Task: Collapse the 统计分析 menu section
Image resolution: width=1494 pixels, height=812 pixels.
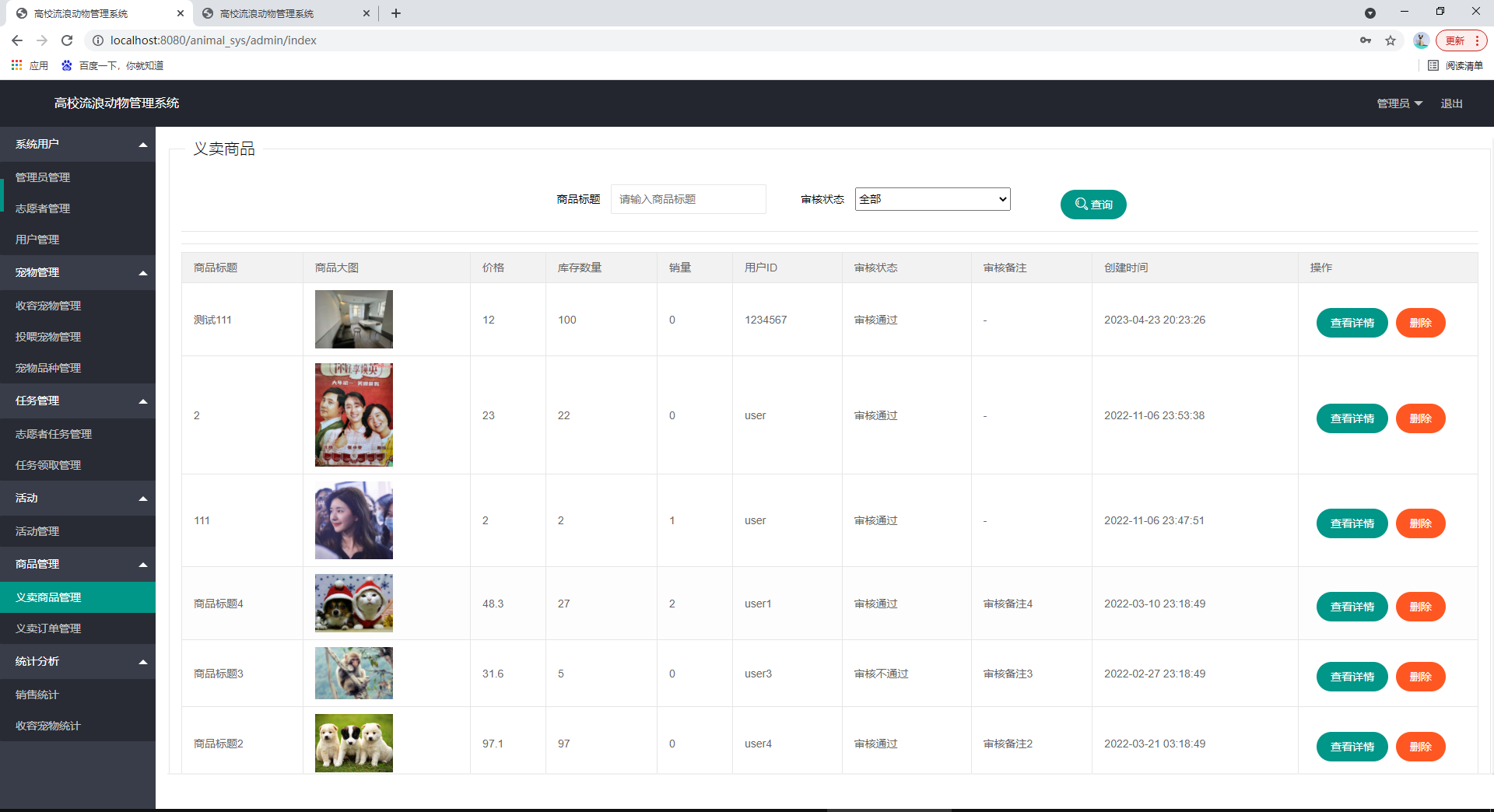Action: pos(78,661)
